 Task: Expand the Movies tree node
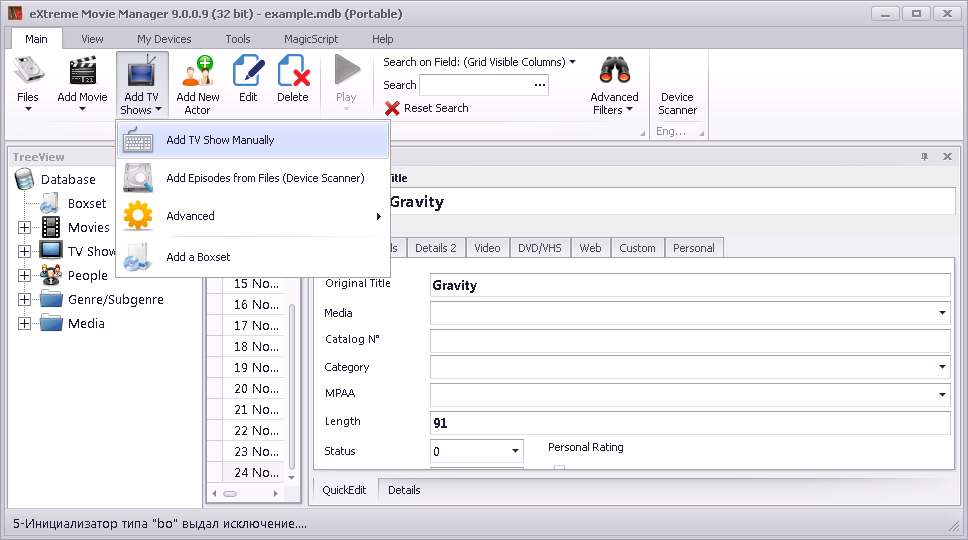(x=24, y=227)
